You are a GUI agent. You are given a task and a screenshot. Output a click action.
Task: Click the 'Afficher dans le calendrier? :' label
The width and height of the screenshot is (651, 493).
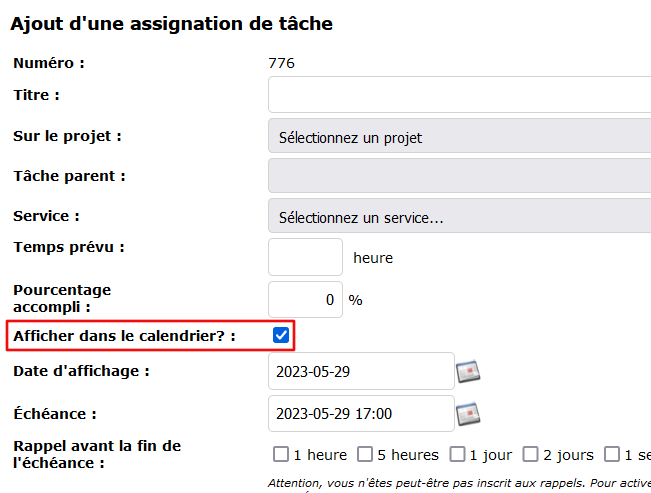pyautogui.click(x=124, y=336)
